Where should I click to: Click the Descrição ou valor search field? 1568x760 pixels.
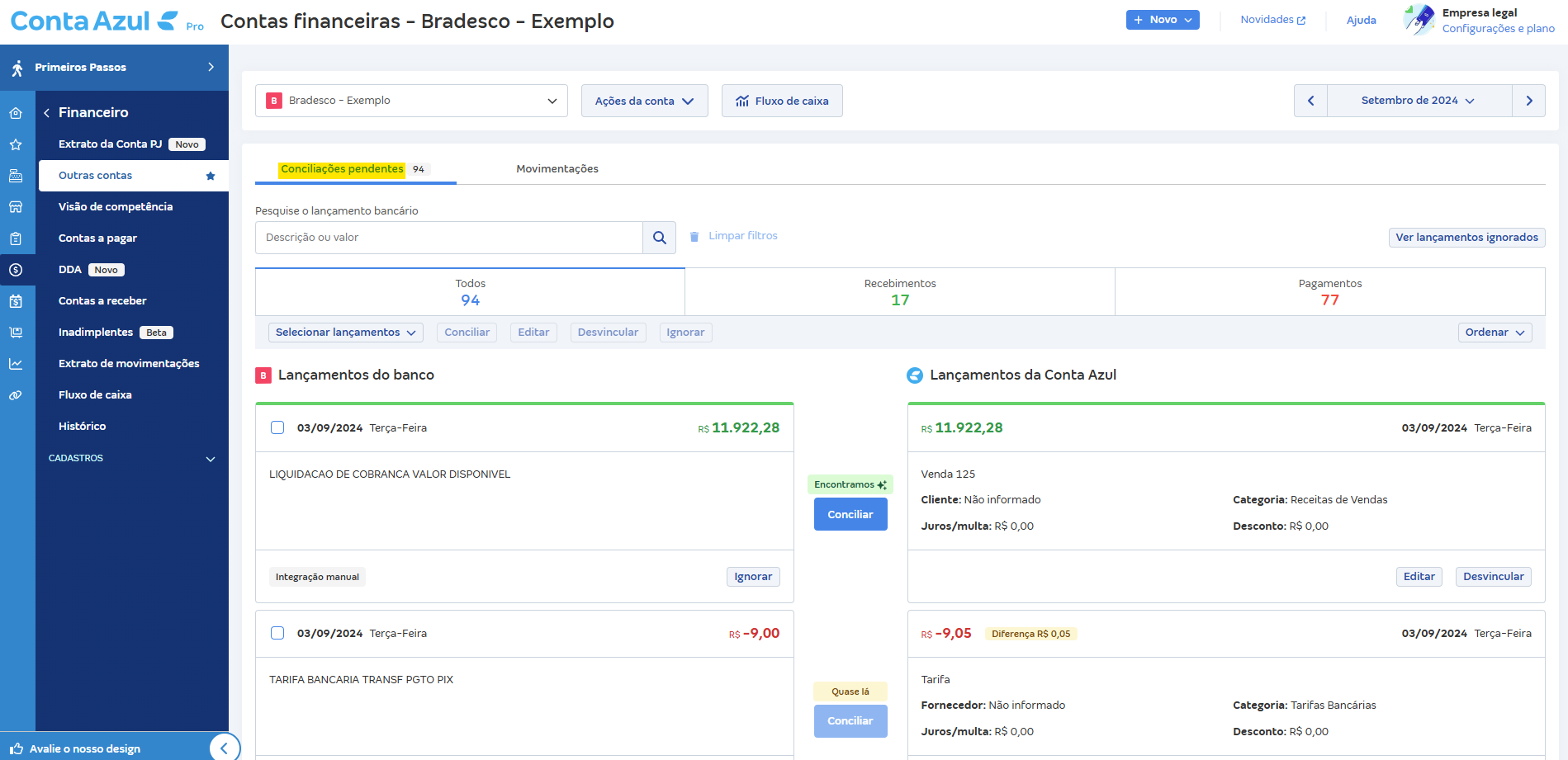pos(448,238)
